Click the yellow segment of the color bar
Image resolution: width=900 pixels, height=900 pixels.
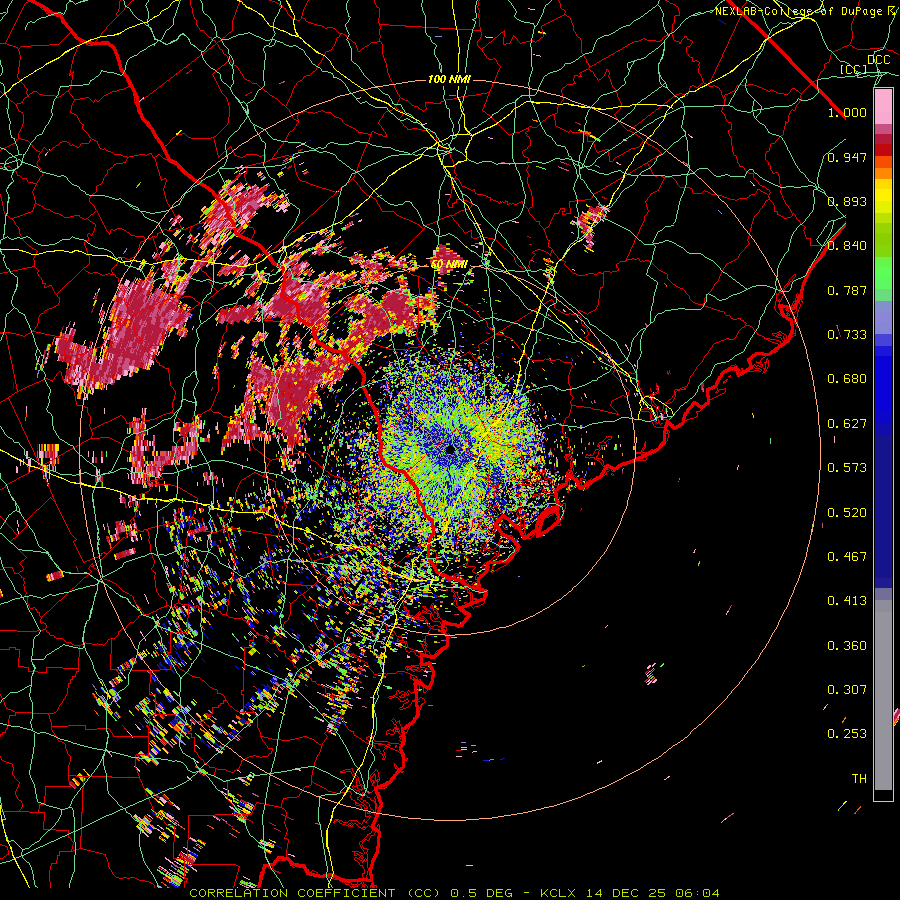click(883, 197)
